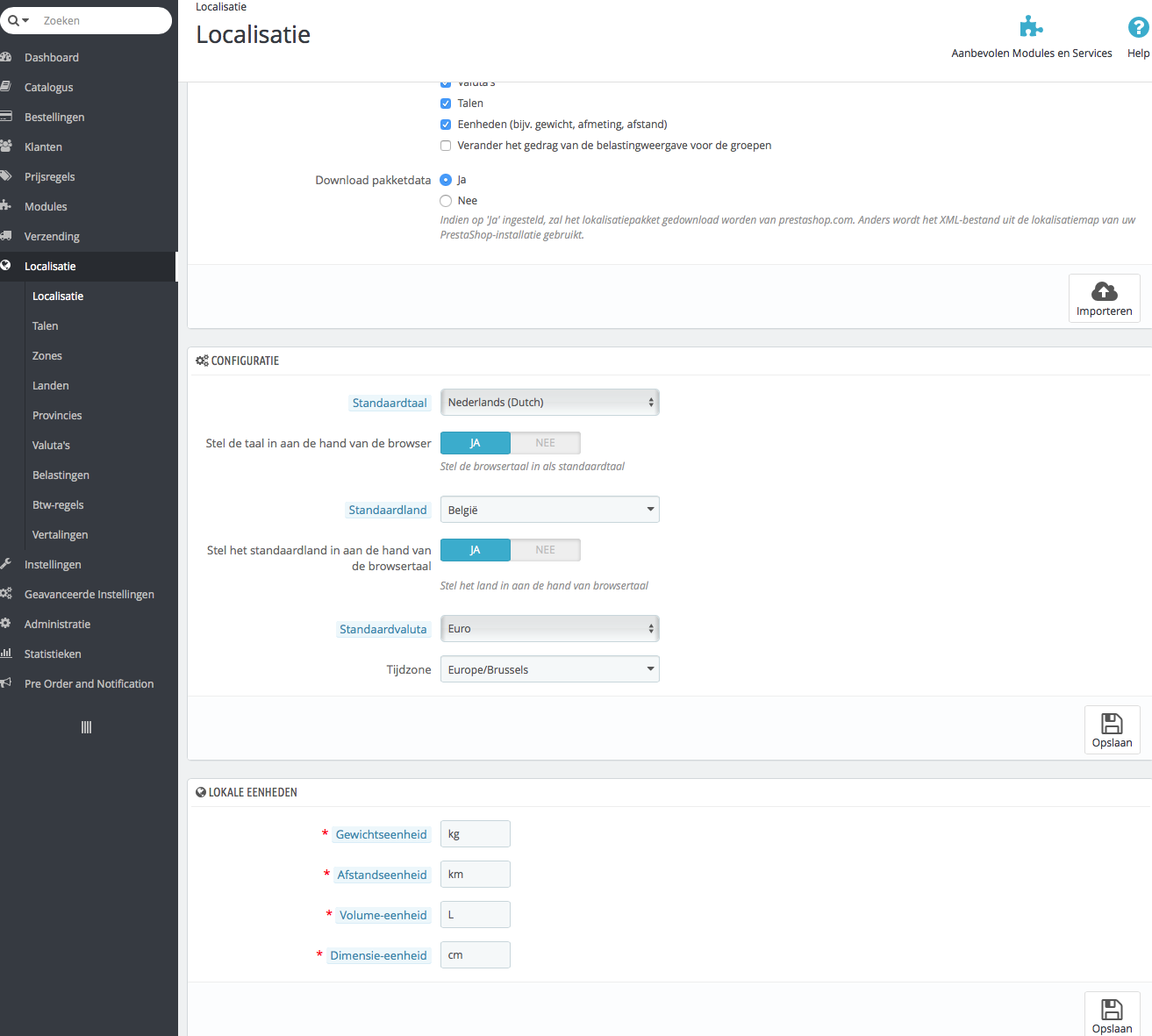Click the Volume-eenheid L input field
This screenshot has height=1036, width=1152.
476,915
